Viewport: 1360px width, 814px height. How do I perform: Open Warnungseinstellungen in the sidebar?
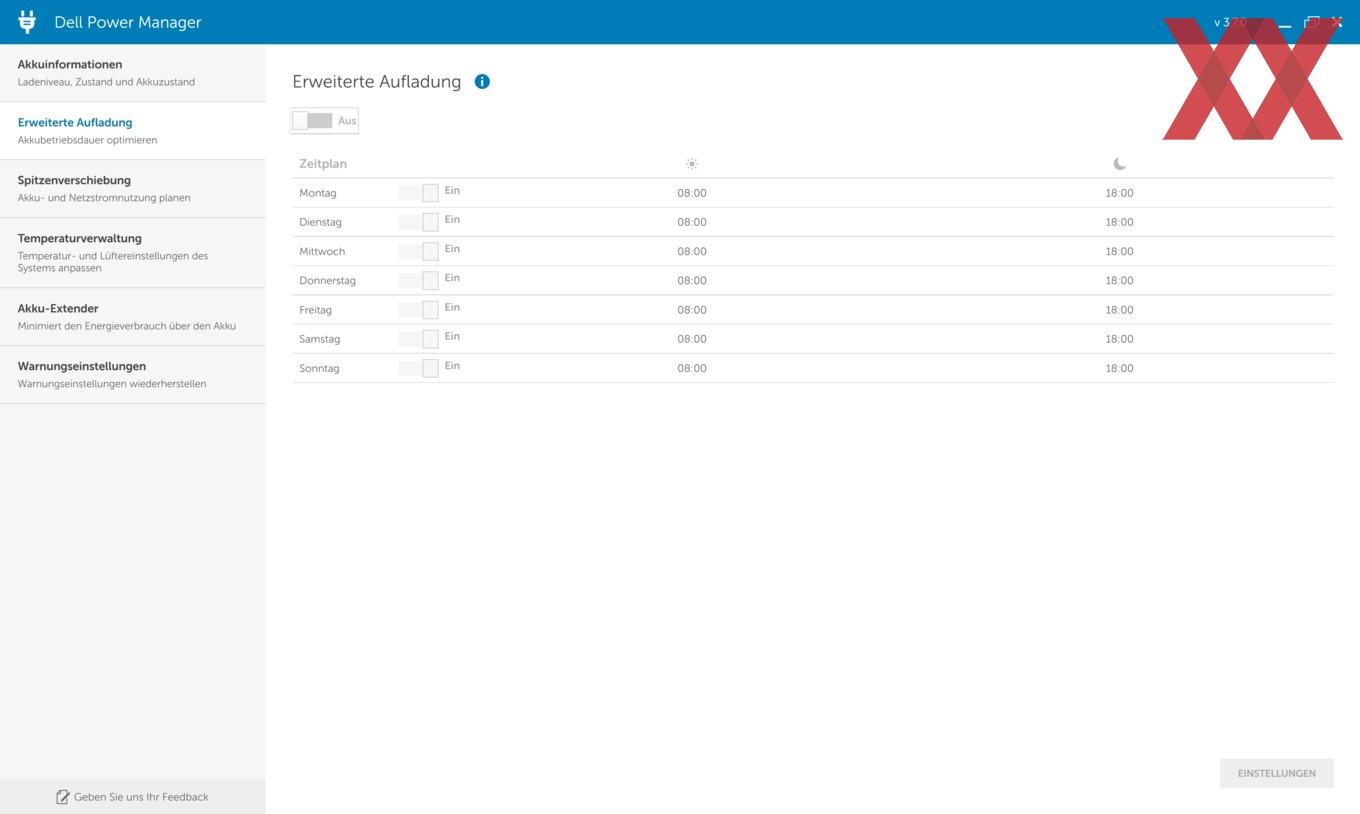click(133, 375)
